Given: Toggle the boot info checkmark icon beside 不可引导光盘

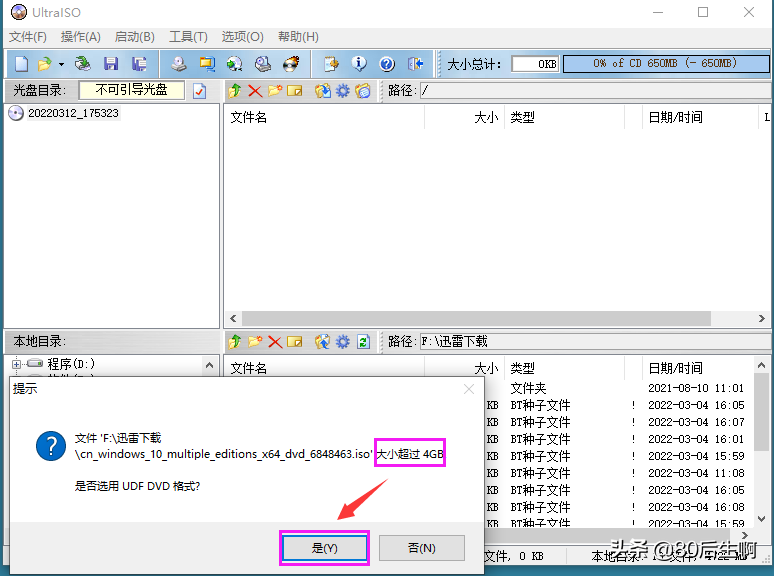Looking at the screenshot, I should click(200, 91).
